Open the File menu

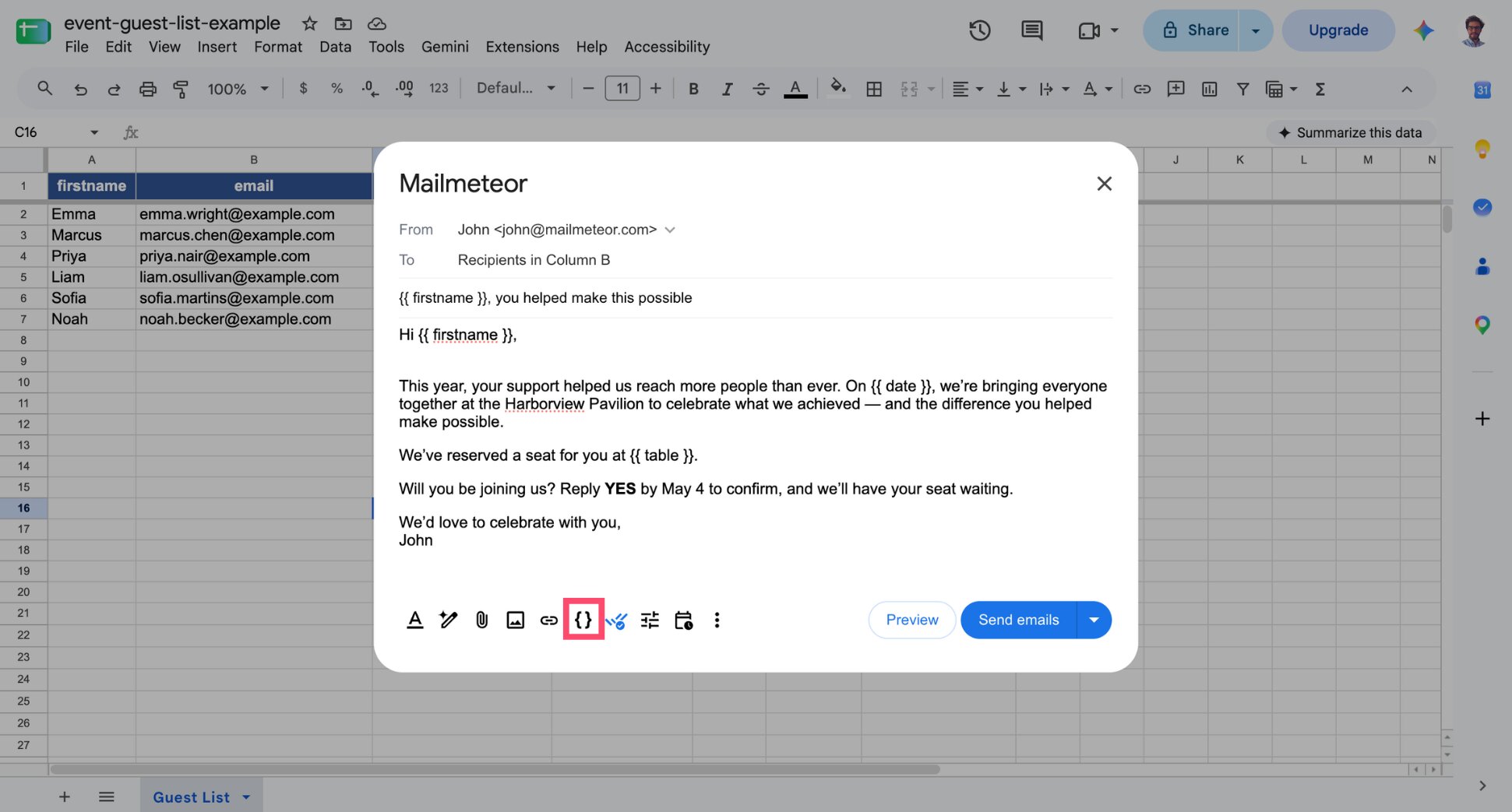coord(76,47)
